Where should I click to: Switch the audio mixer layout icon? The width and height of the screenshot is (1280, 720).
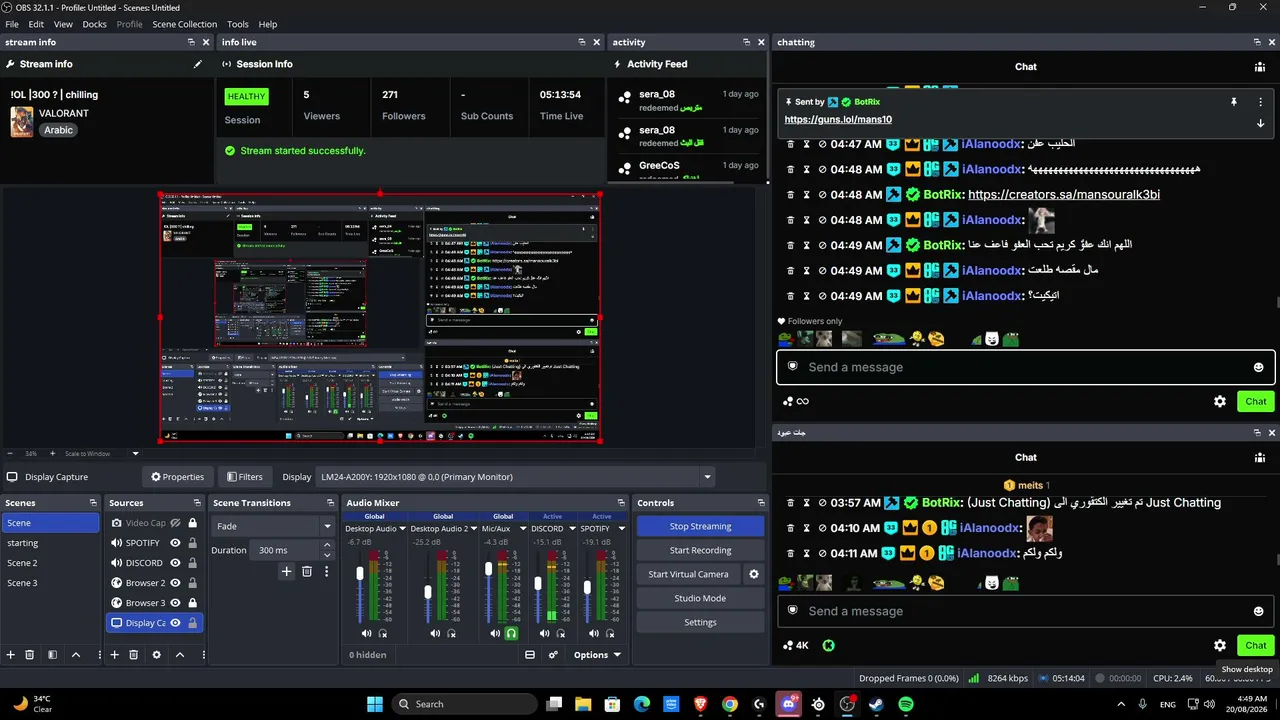pos(530,655)
